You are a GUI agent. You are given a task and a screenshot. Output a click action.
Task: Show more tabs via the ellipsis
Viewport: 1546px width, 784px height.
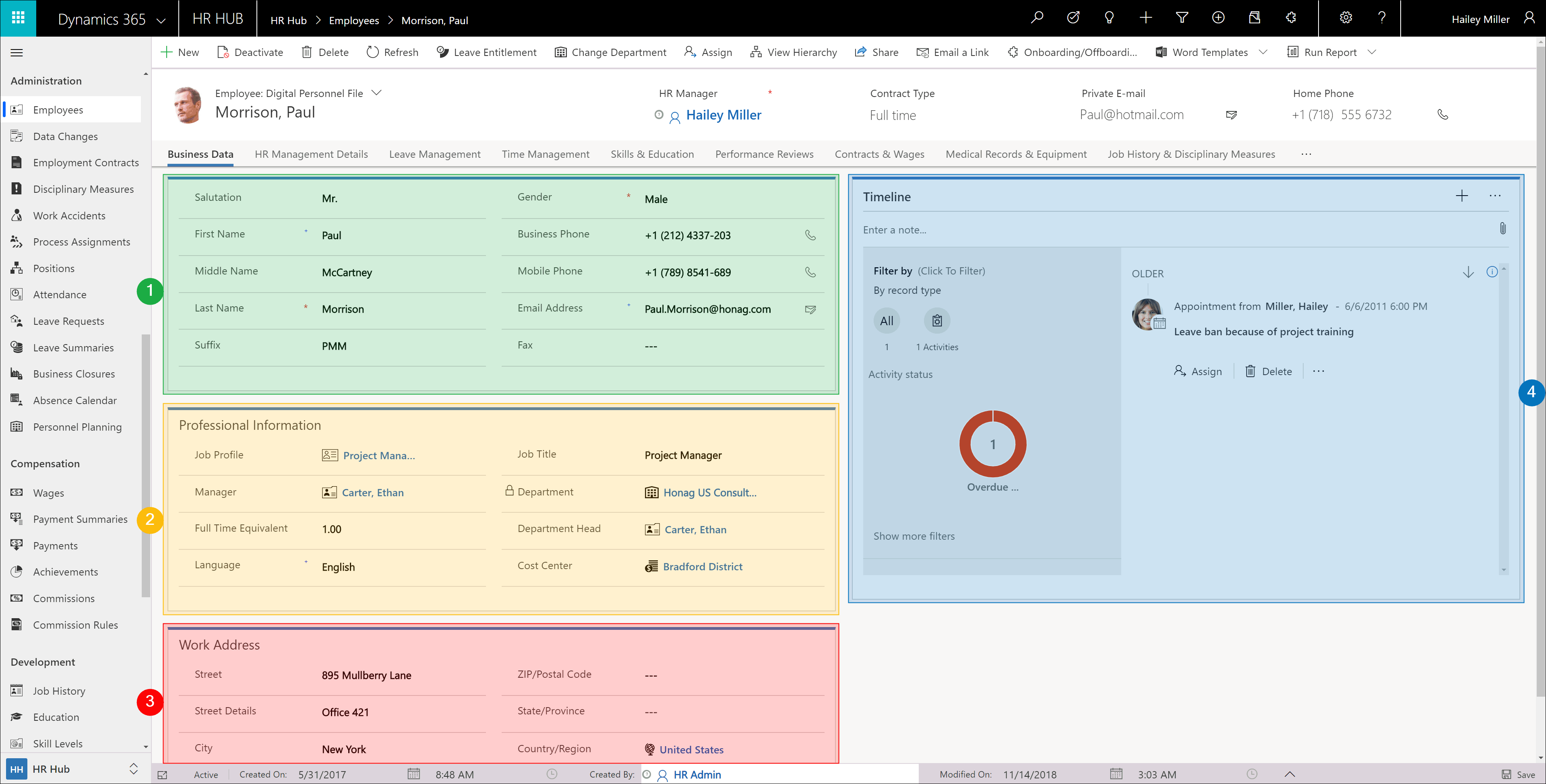(1306, 154)
